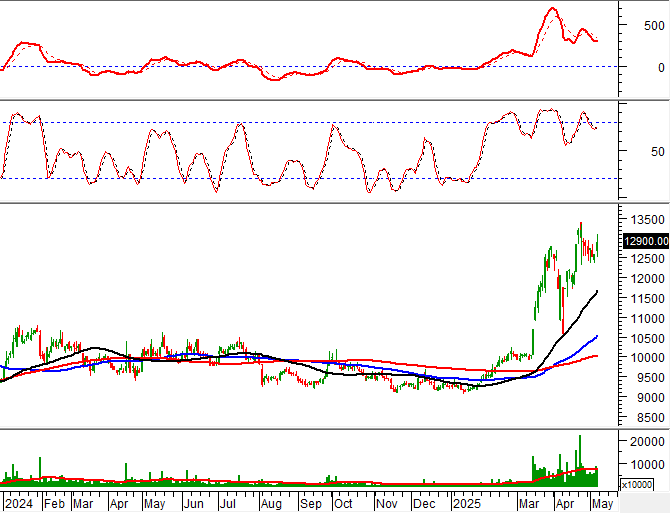The width and height of the screenshot is (670, 513).
Task: Select the Feb month label
Action: tap(54, 504)
